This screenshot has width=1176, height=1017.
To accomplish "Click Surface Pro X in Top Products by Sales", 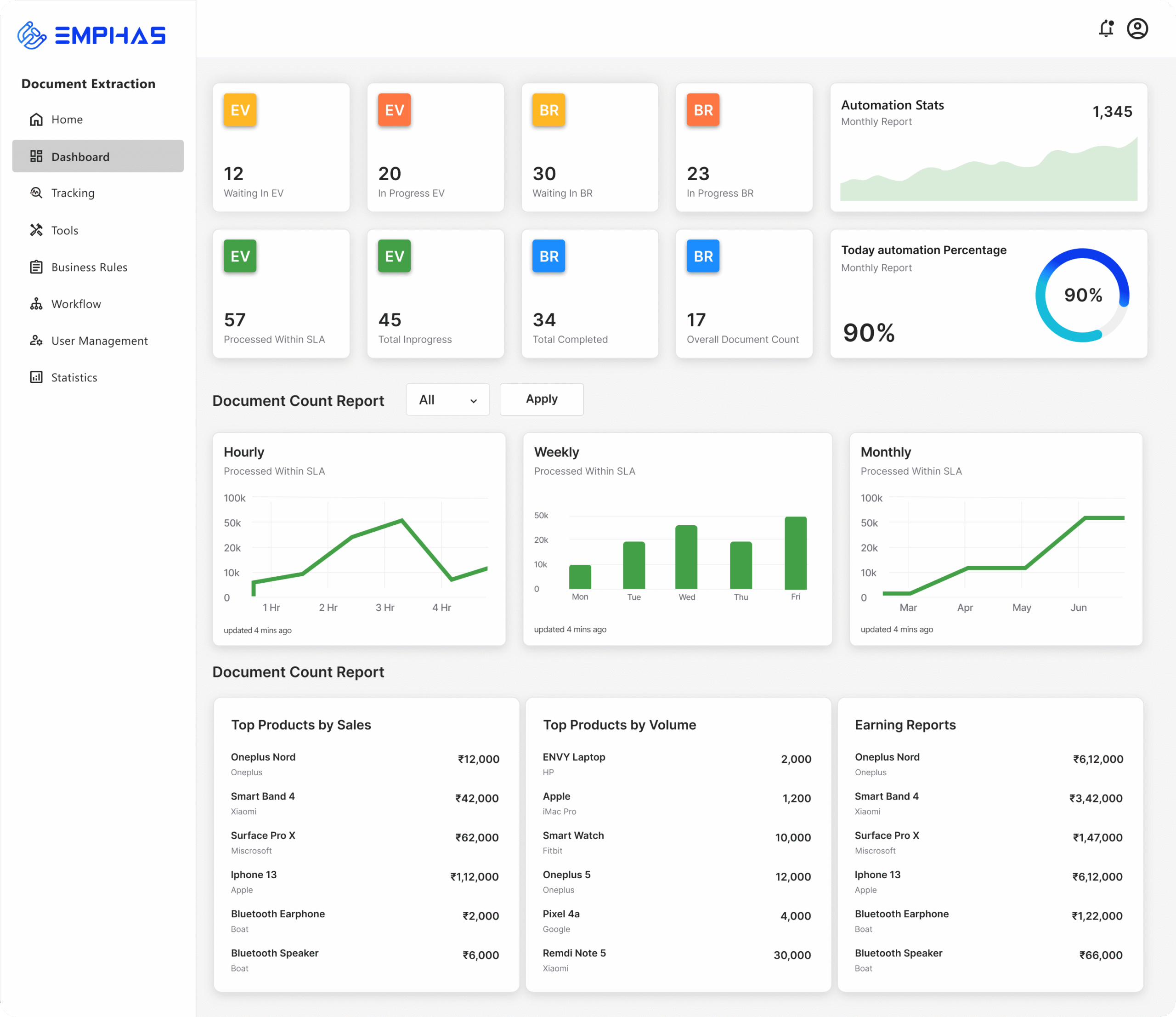I will tap(263, 835).
